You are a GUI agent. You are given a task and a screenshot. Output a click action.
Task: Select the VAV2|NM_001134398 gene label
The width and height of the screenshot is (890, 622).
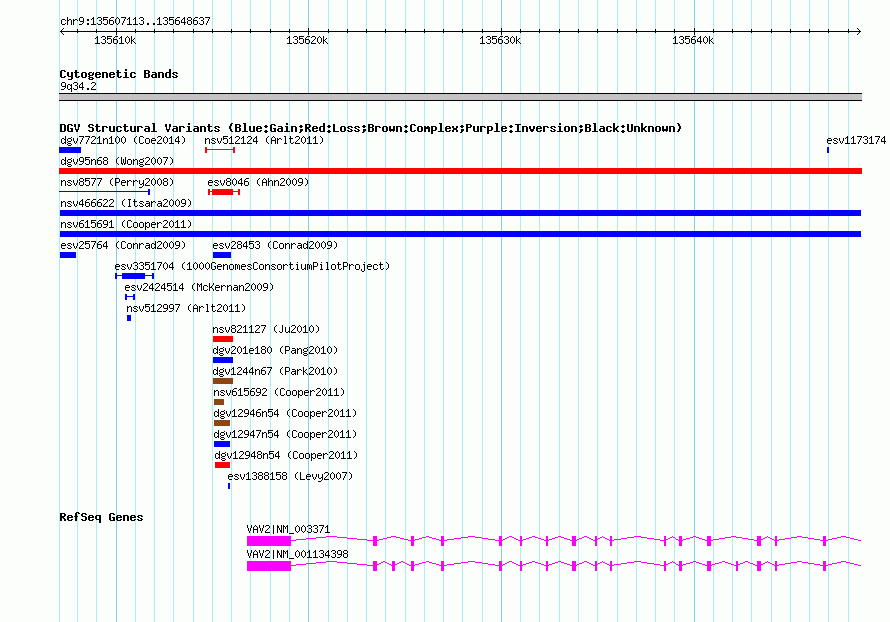point(297,554)
